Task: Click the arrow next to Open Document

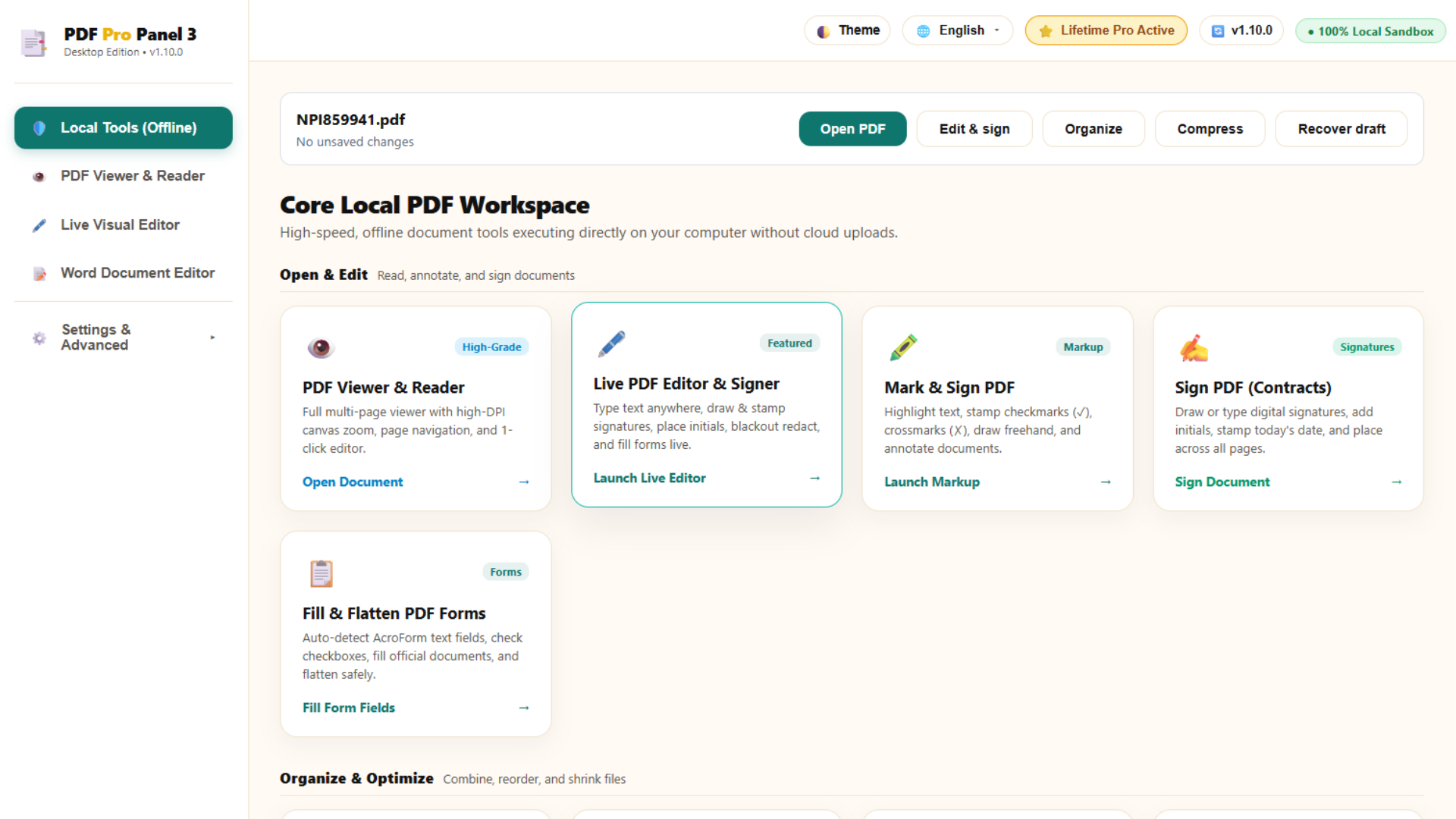Action: coord(524,482)
